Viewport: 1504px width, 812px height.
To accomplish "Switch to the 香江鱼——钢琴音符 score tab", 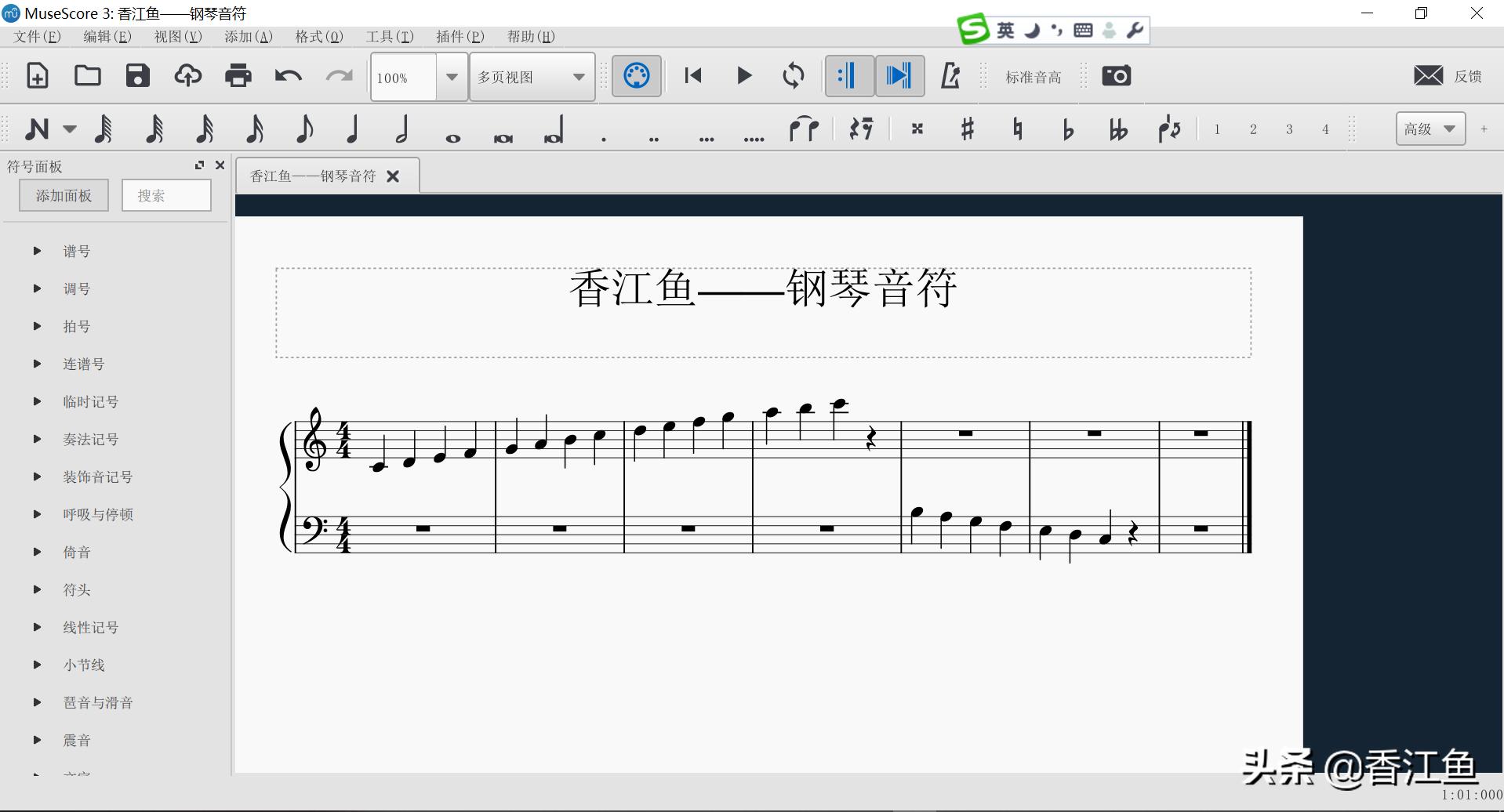I will point(311,175).
